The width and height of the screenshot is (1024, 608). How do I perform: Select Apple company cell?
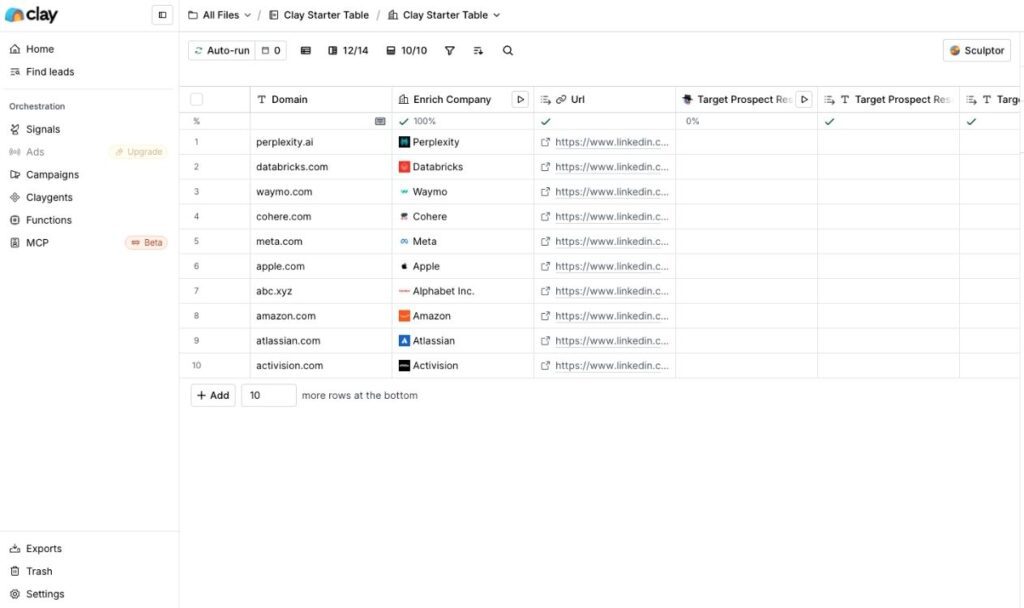463,266
